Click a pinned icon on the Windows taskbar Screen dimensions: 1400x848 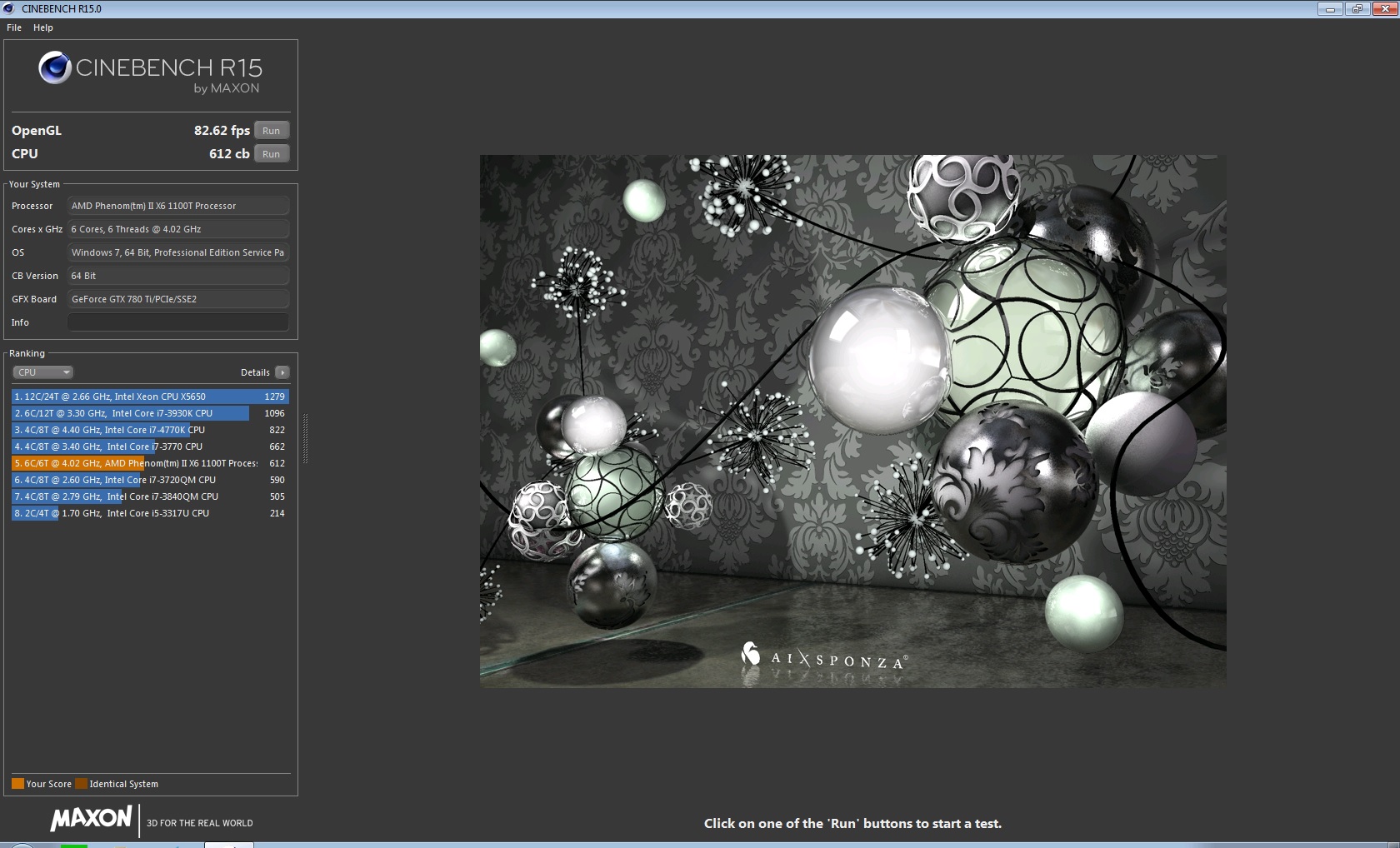point(75,845)
